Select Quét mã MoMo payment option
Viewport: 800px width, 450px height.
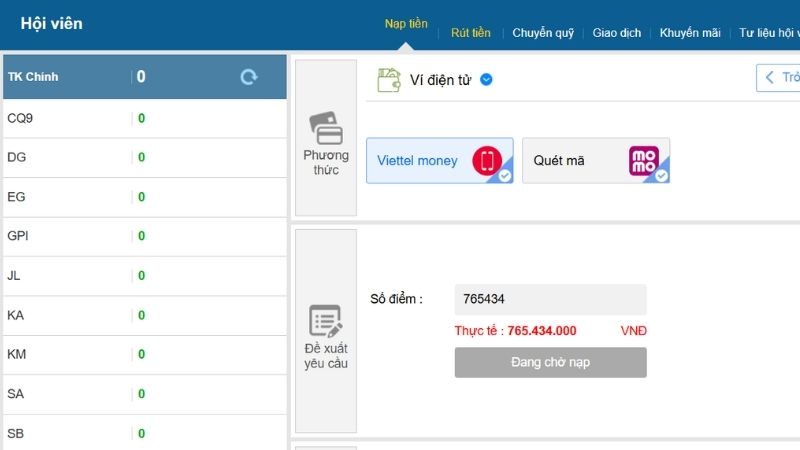tap(596, 160)
